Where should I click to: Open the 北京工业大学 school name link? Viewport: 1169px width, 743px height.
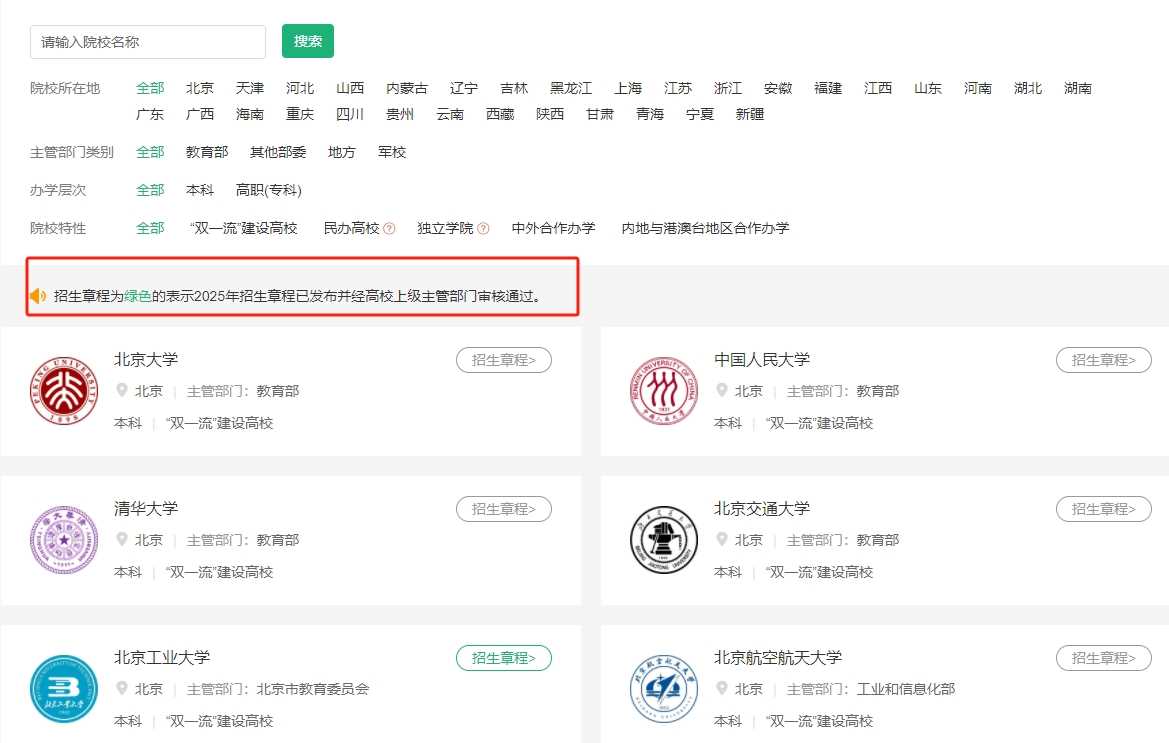coord(162,657)
